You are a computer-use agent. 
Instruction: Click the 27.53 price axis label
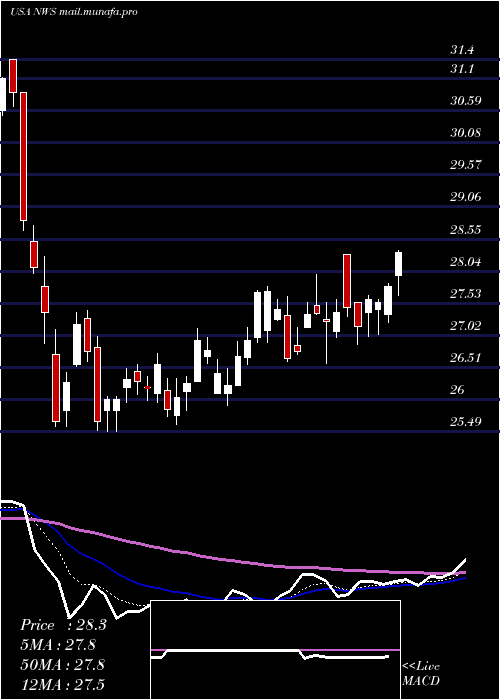(x=466, y=294)
